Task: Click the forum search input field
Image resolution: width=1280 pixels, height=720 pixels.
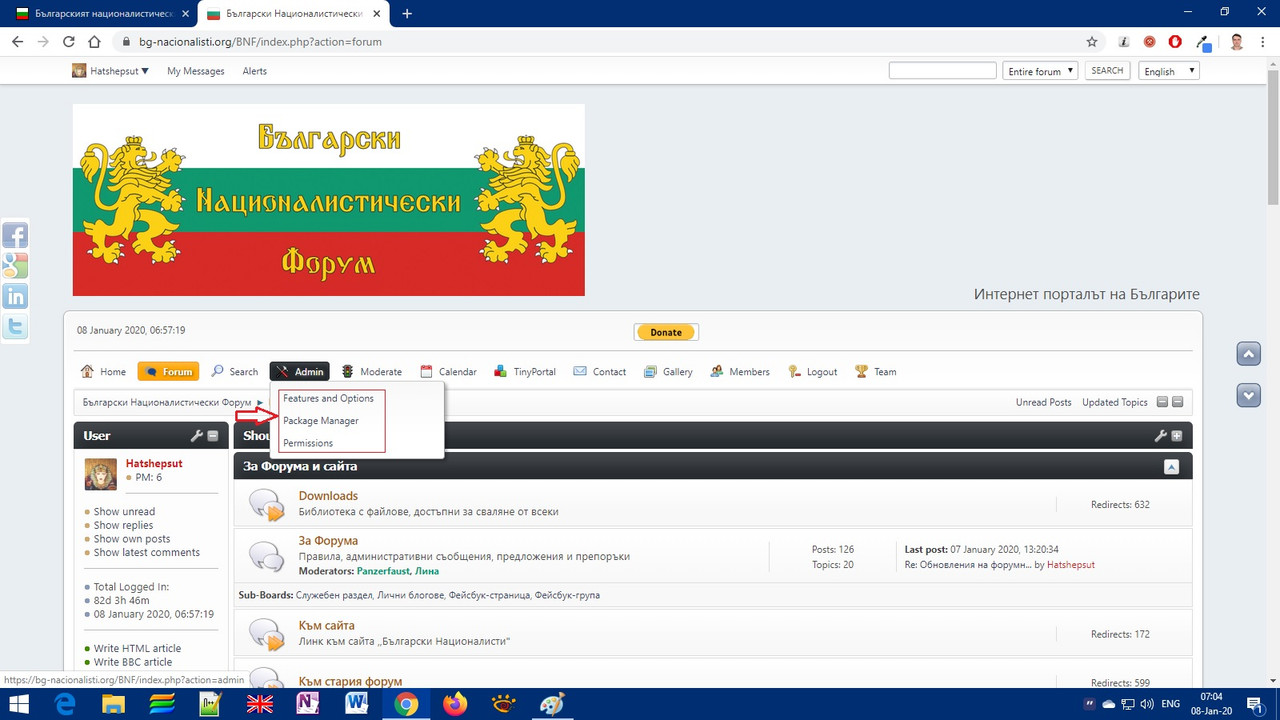Action: click(x=943, y=71)
